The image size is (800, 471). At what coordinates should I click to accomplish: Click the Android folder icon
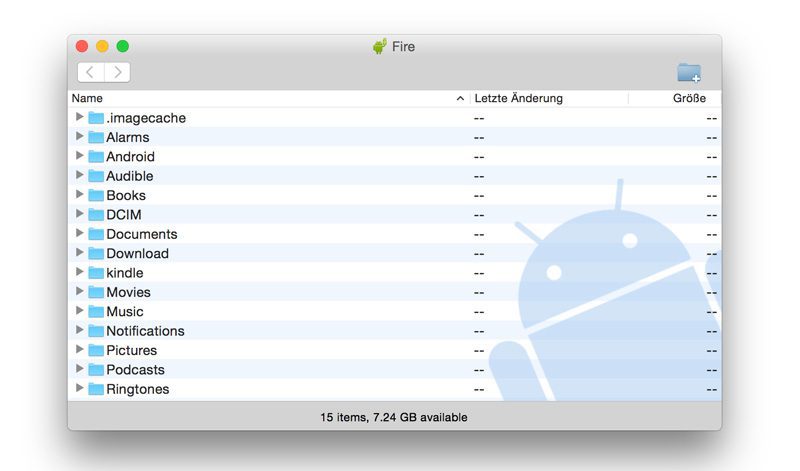point(96,157)
